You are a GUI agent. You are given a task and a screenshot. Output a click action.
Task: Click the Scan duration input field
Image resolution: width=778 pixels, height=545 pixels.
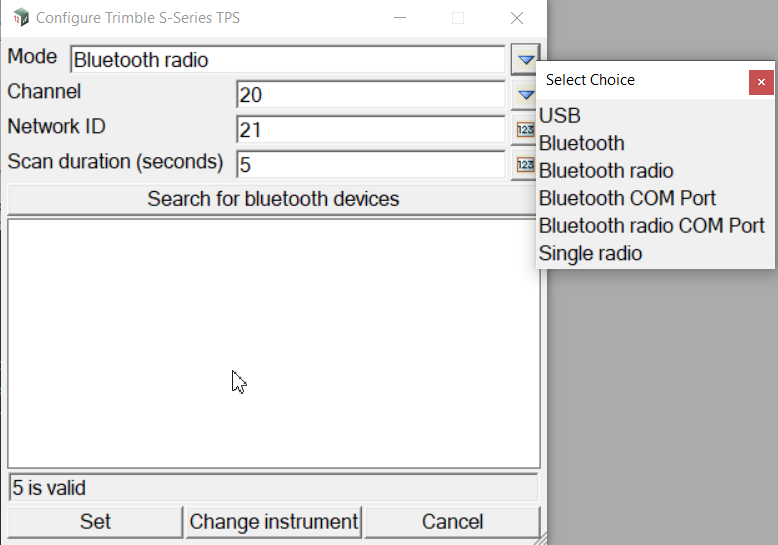point(371,164)
